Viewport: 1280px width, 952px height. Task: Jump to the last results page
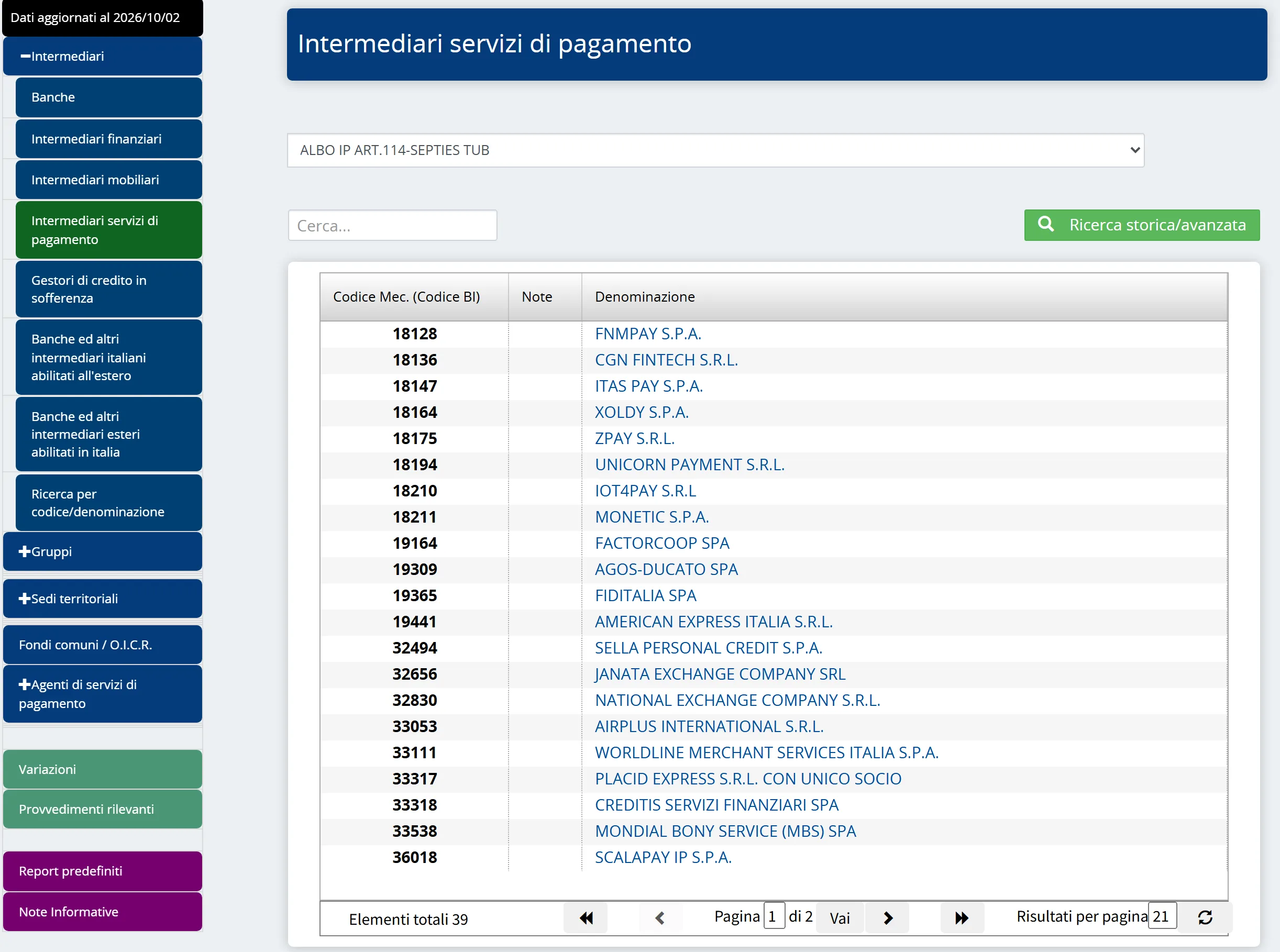pos(961,918)
